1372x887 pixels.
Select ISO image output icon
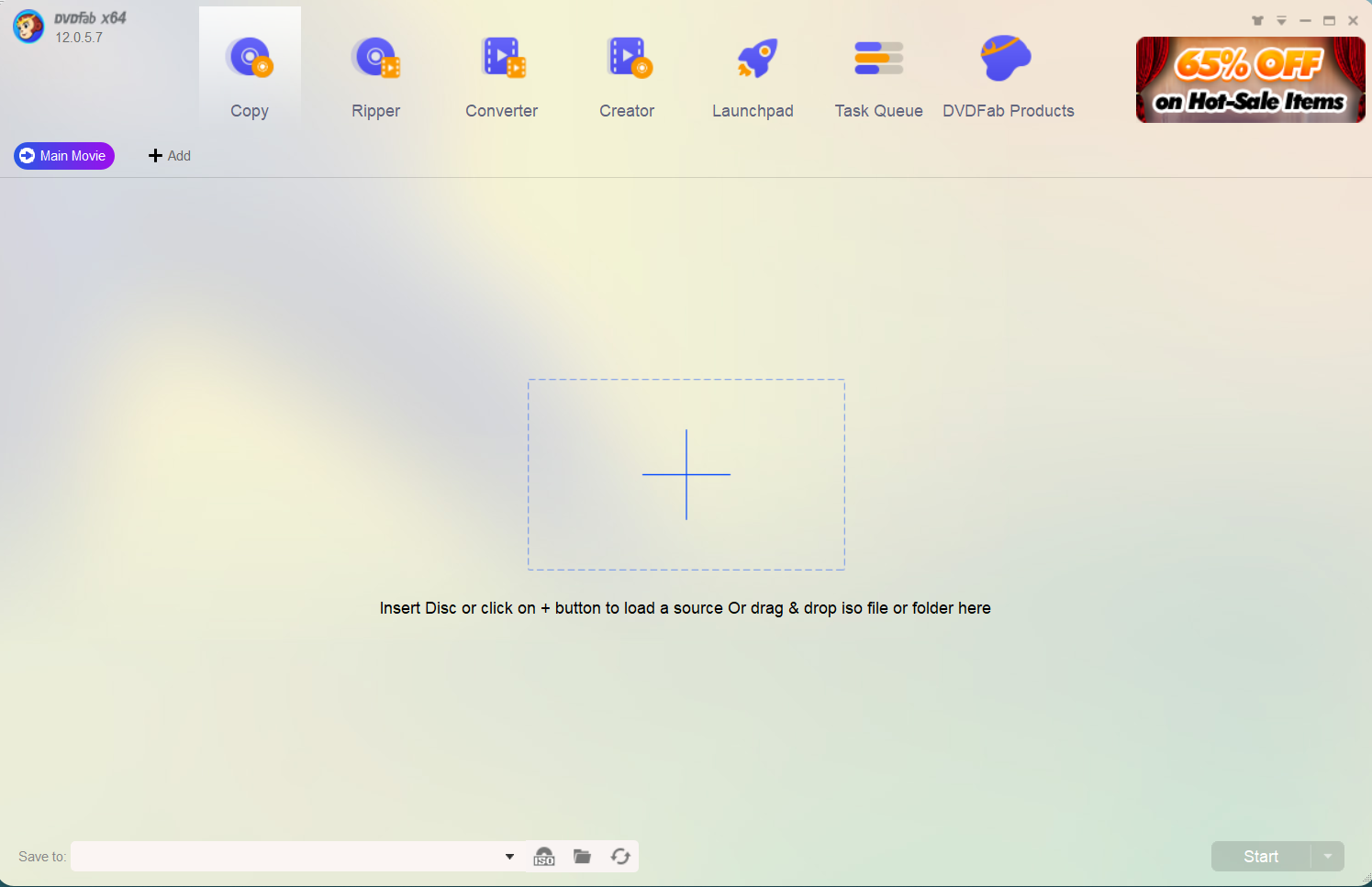(x=544, y=857)
